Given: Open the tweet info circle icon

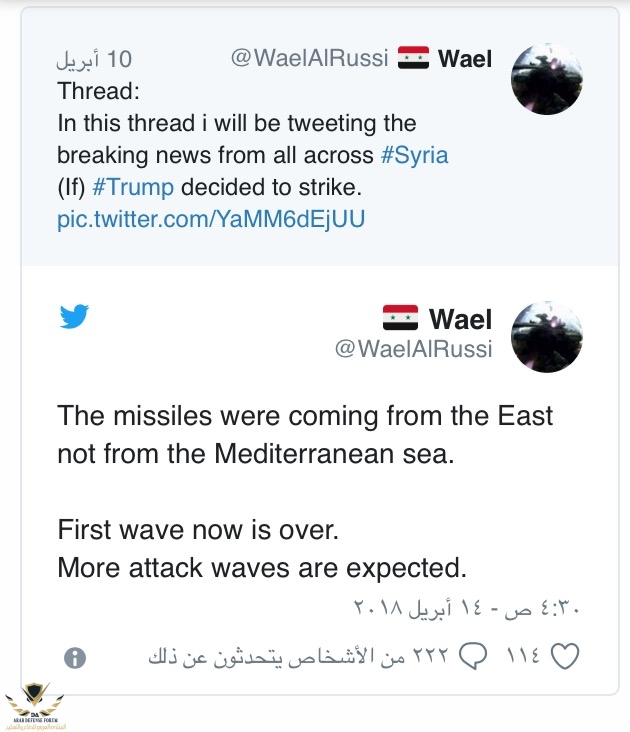Looking at the screenshot, I should pyautogui.click(x=74, y=657).
